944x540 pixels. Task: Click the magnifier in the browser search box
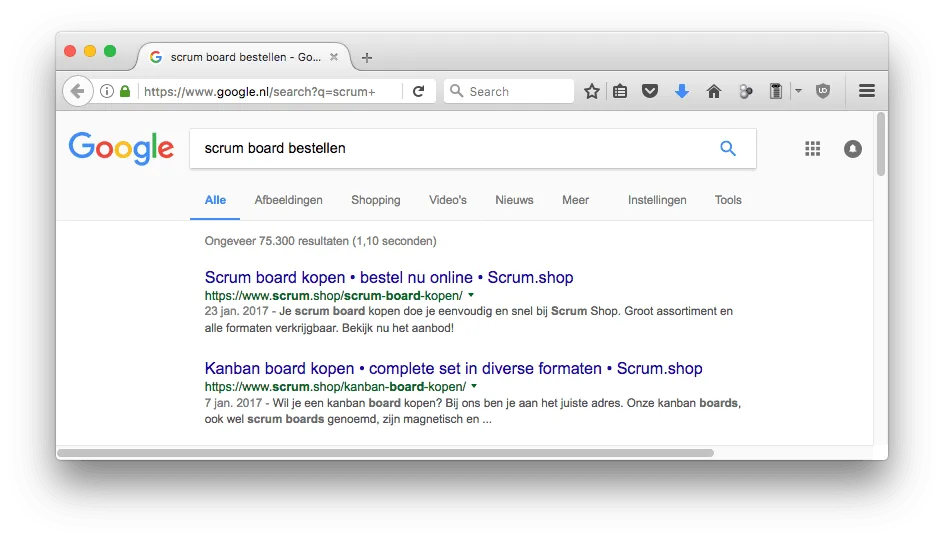coord(456,91)
